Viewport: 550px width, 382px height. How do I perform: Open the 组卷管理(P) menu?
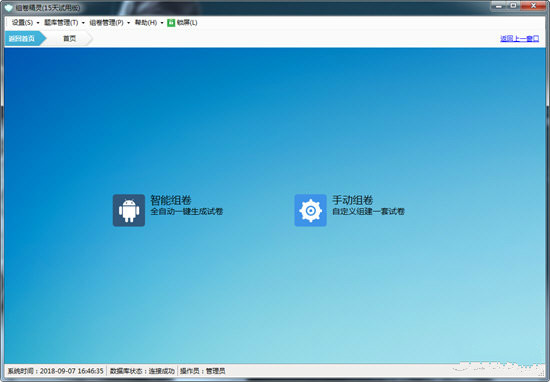(x=106, y=23)
